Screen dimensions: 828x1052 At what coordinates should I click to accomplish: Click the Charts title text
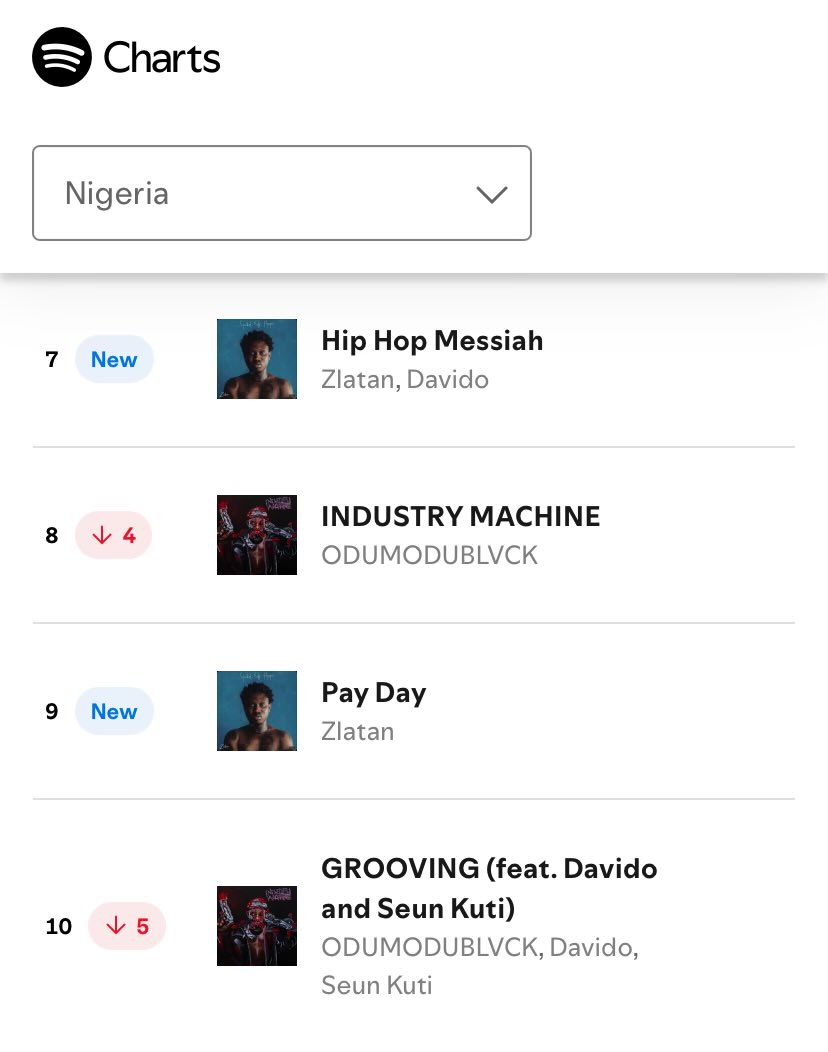click(162, 58)
